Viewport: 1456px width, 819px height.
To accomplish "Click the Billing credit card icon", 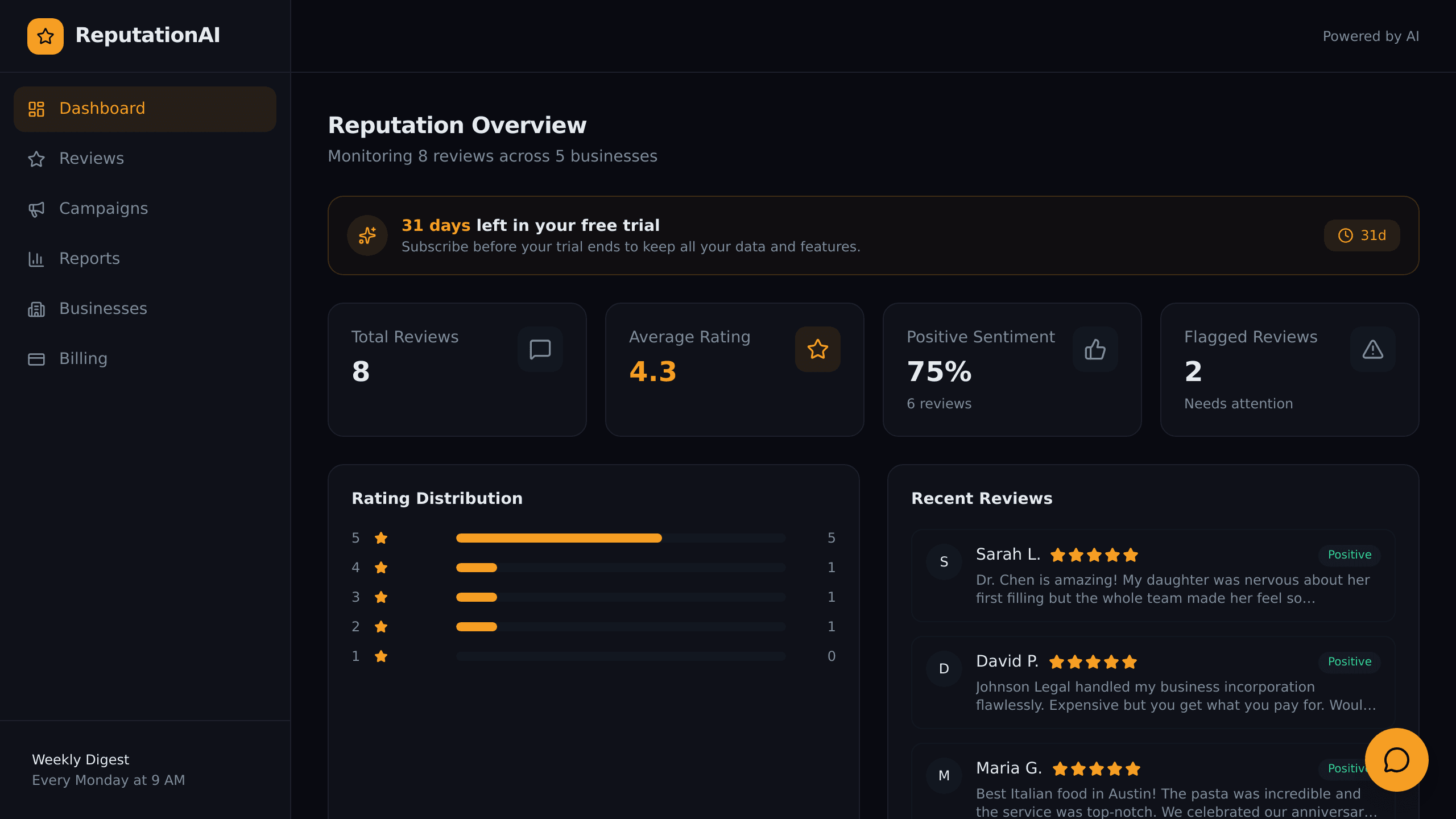I will [36, 359].
